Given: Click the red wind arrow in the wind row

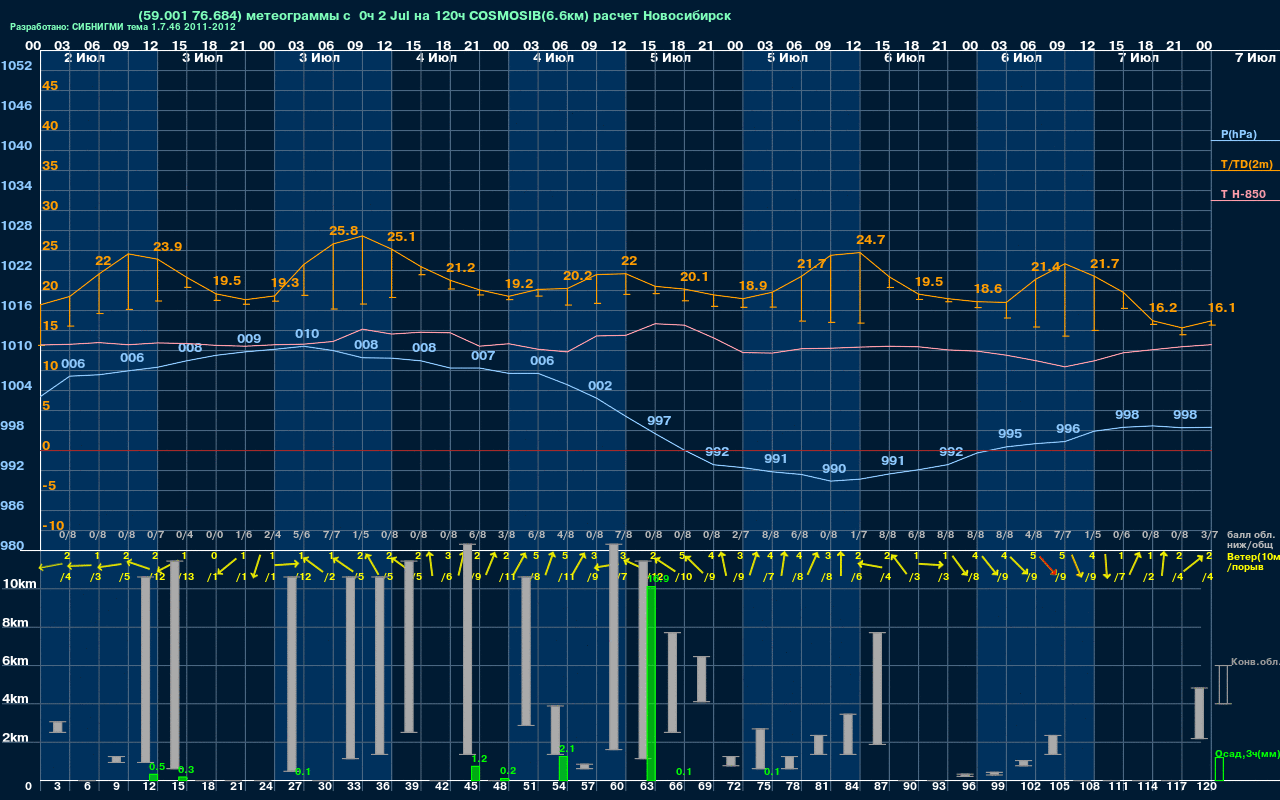Looking at the screenshot, I should pyautogui.click(x=1048, y=566).
